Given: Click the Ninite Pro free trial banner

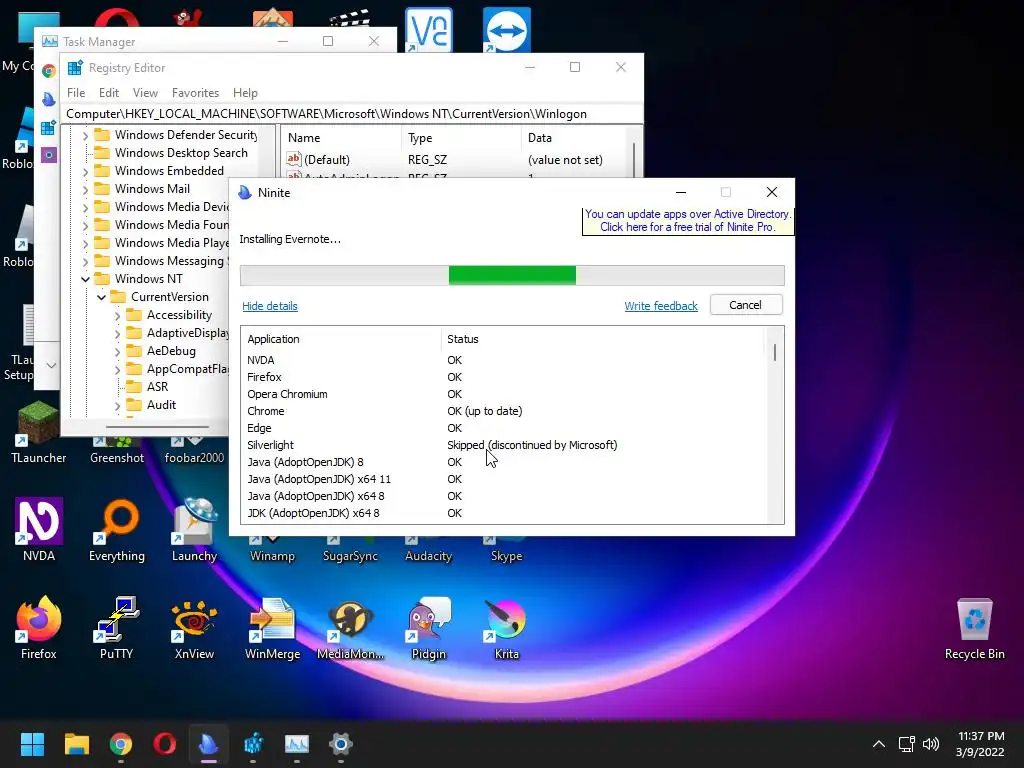Looking at the screenshot, I should pyautogui.click(x=688, y=221).
